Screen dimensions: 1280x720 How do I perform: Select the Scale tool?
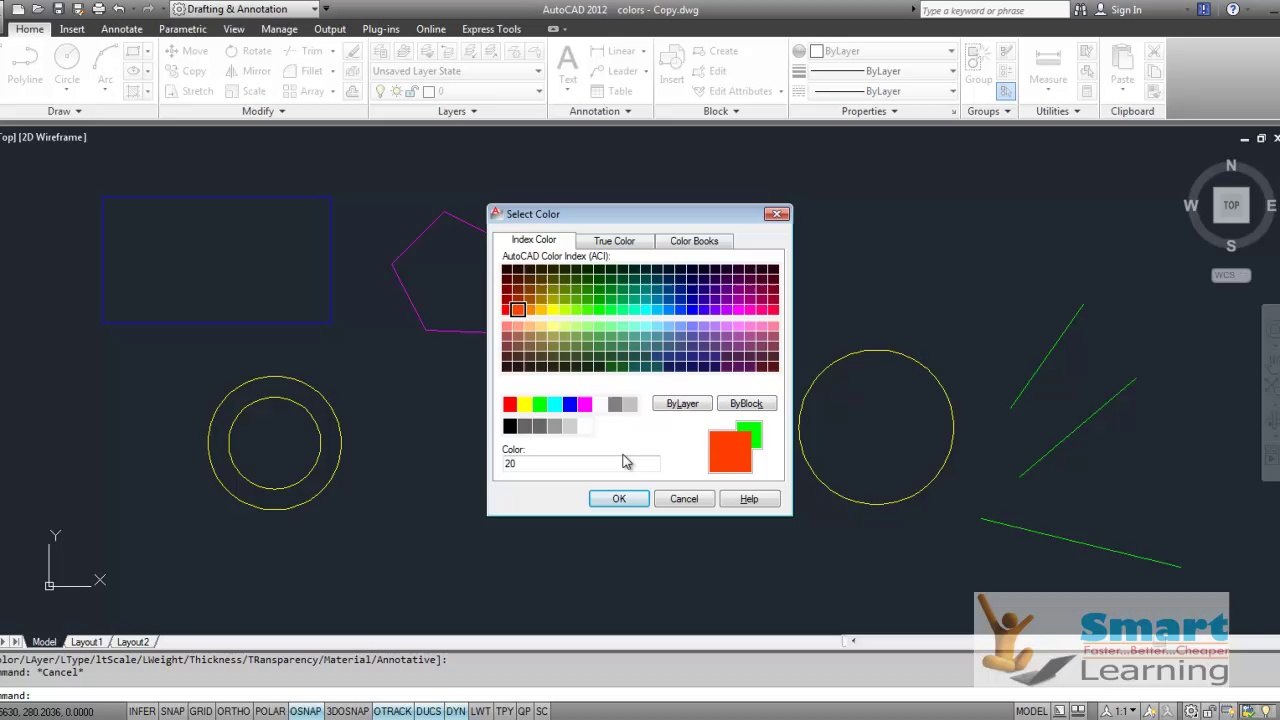[245, 91]
